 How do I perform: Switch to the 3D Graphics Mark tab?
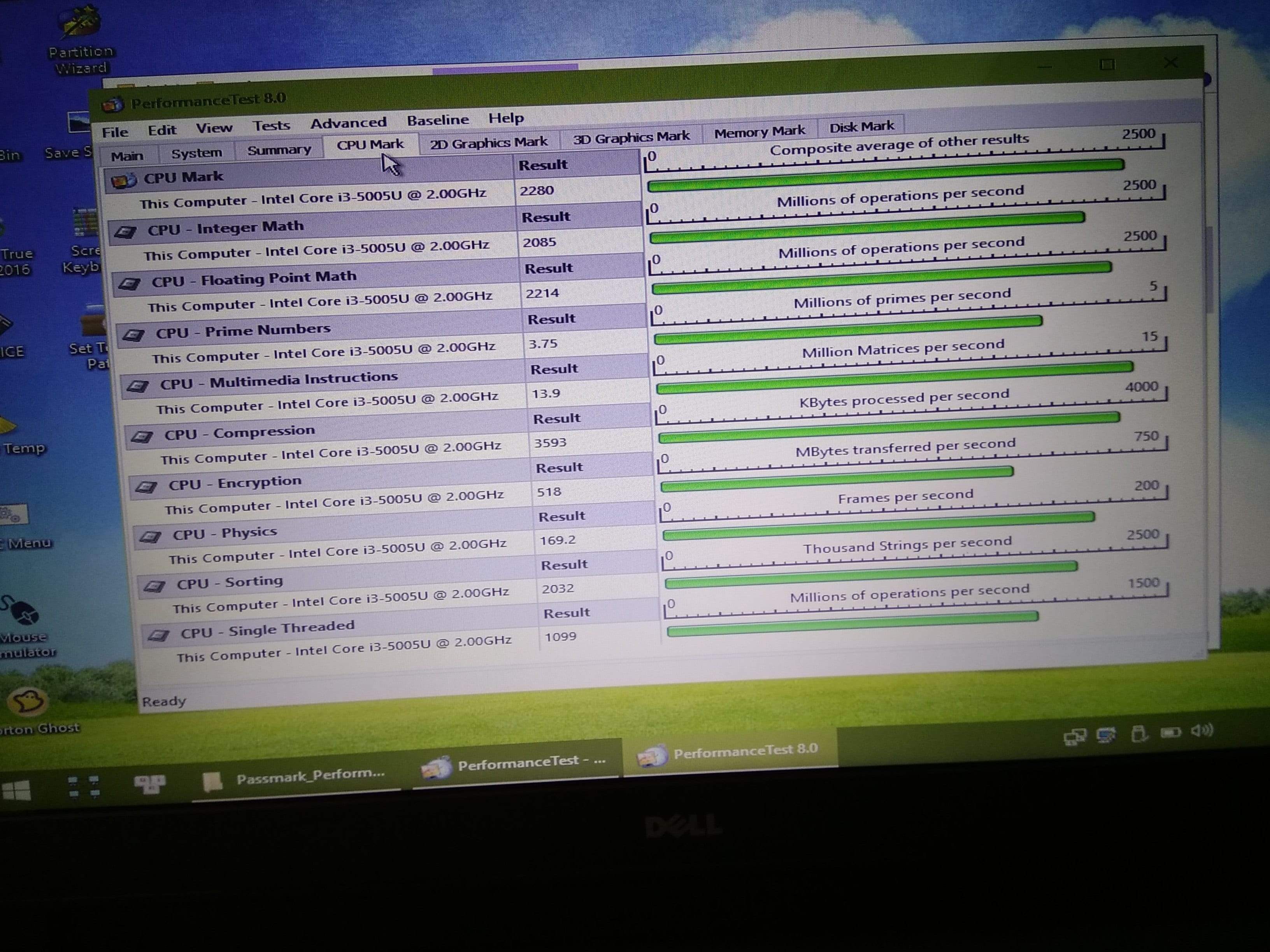point(631,138)
